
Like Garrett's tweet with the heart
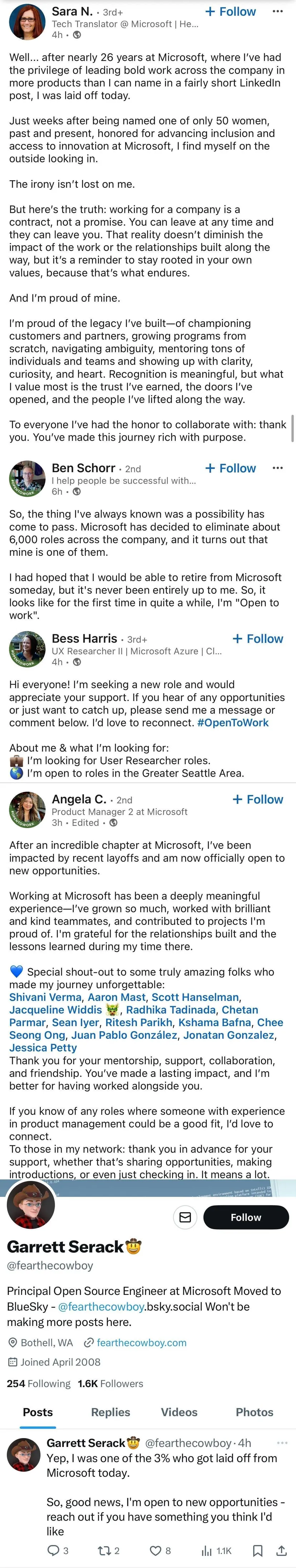point(155,1551)
